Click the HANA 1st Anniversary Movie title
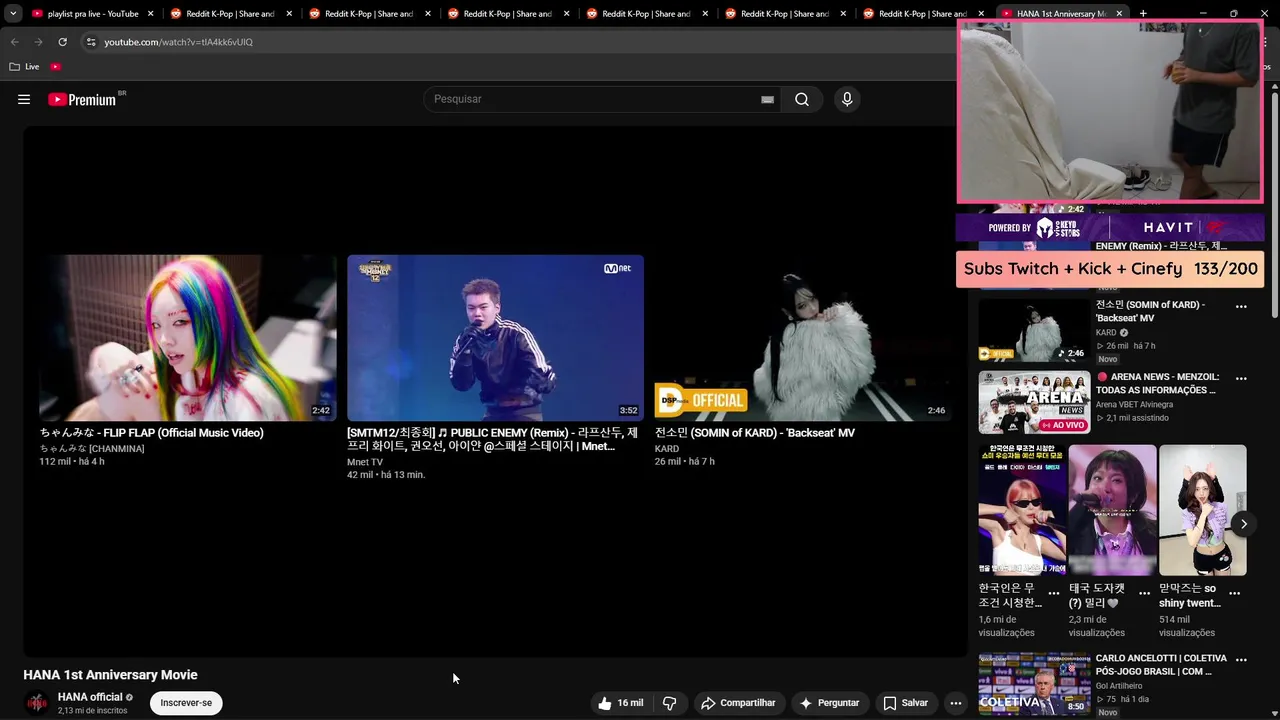Viewport: 1280px width, 720px height. (x=111, y=675)
